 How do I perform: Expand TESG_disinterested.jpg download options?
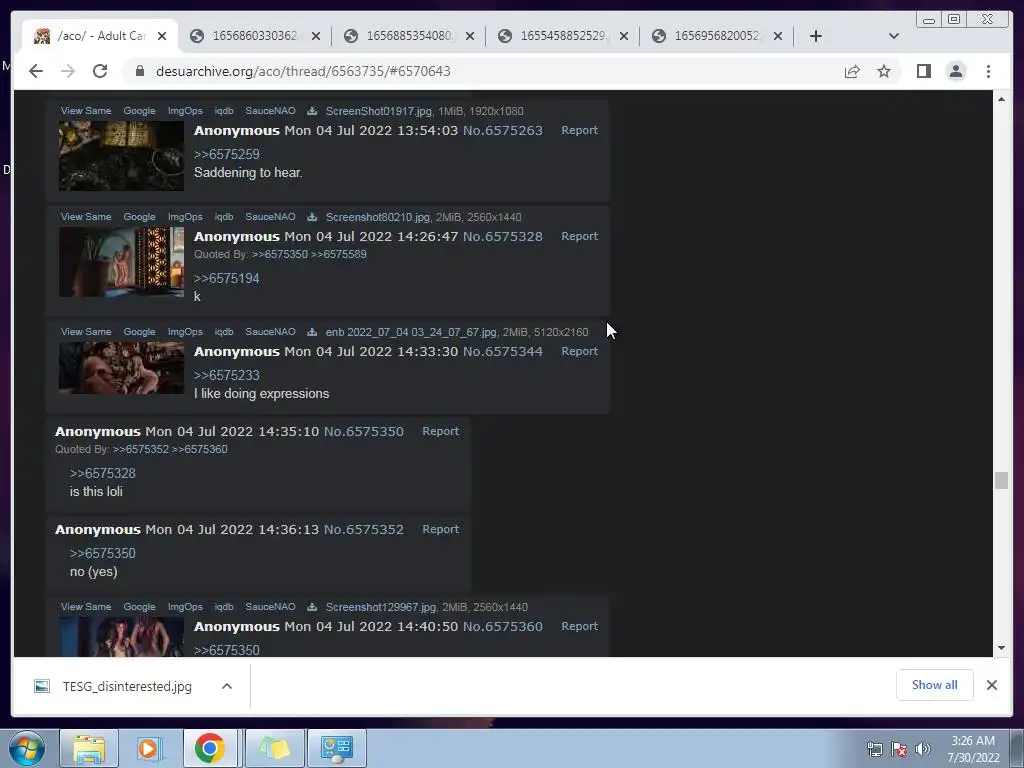click(227, 686)
